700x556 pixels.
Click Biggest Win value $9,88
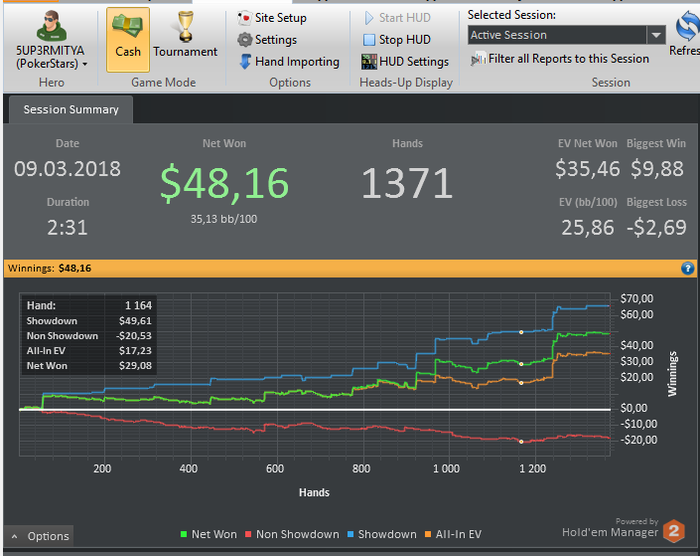[657, 169]
